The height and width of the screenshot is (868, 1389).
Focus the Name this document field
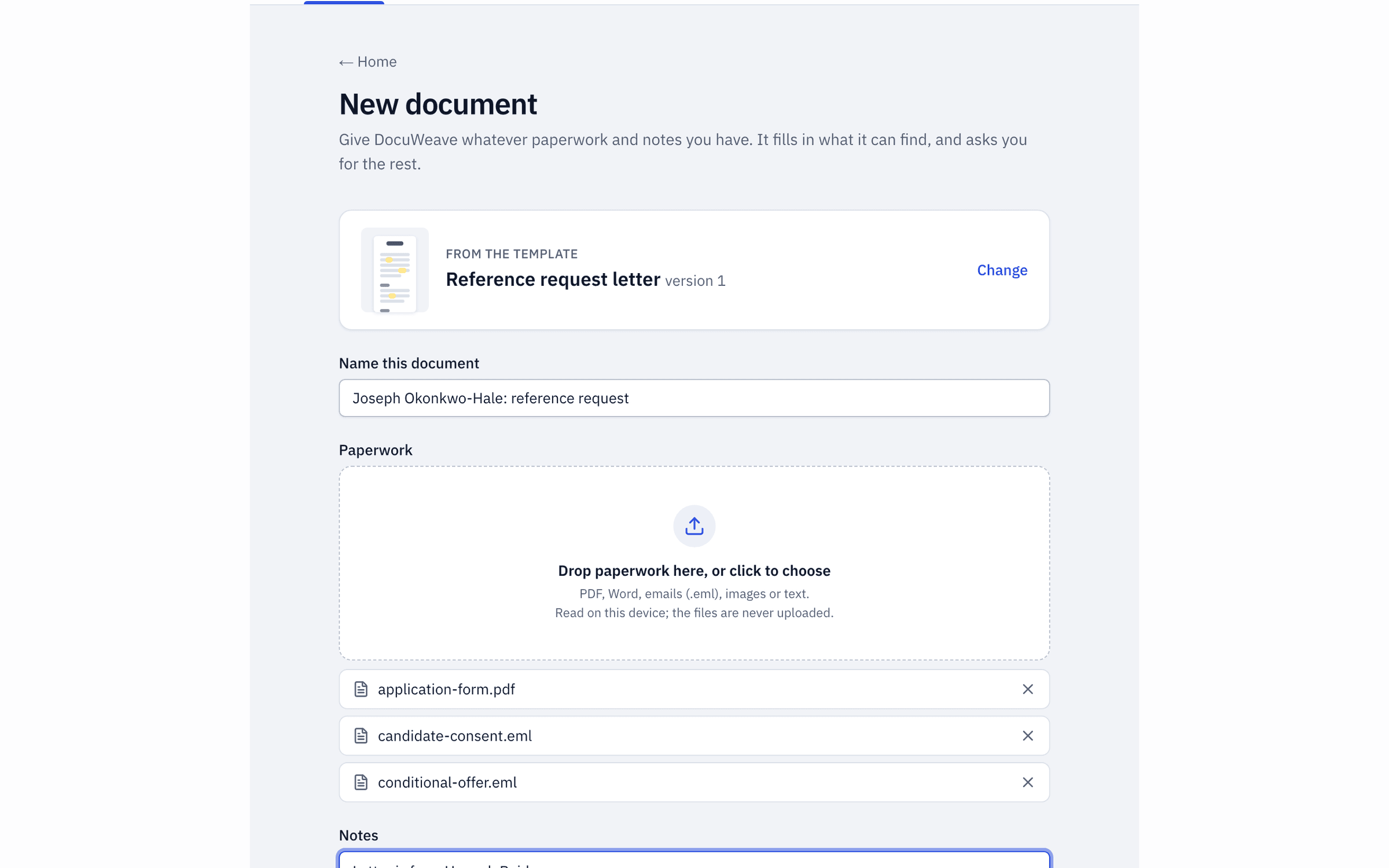pos(694,398)
